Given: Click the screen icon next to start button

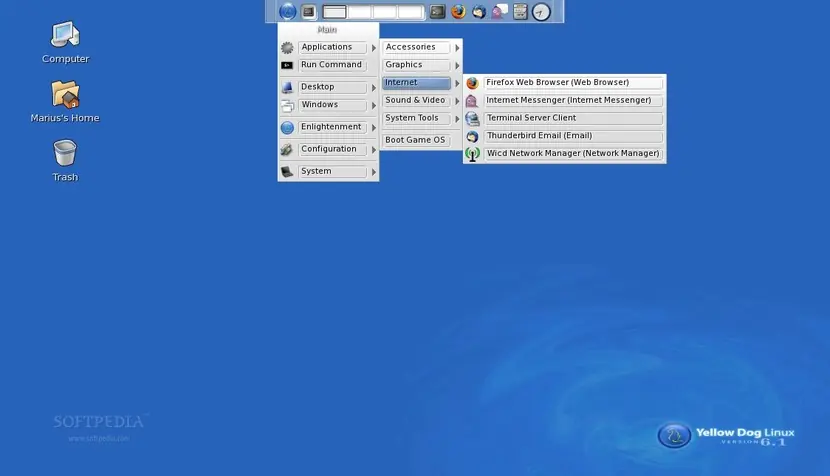Looking at the screenshot, I should click(x=309, y=12).
